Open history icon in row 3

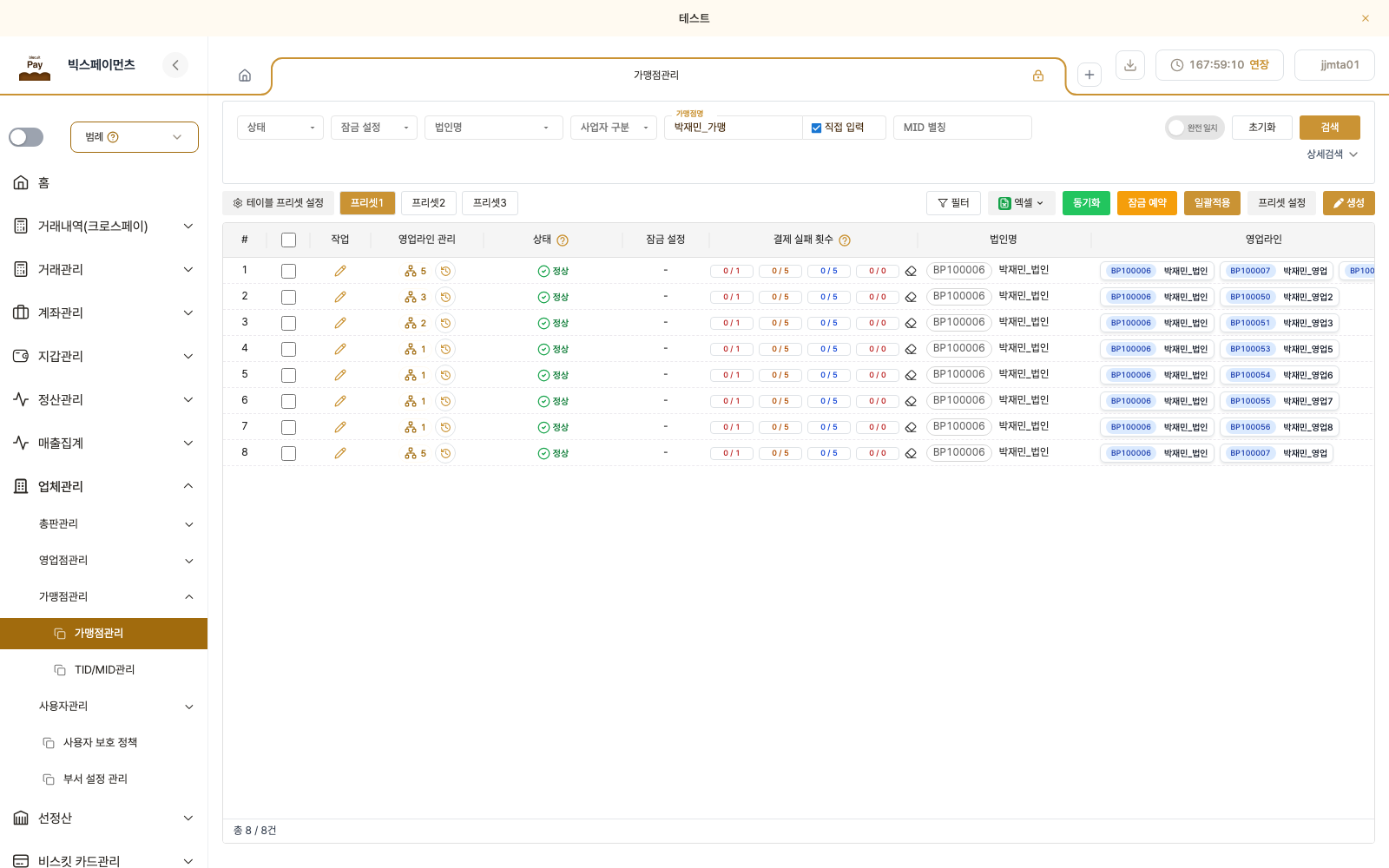coord(445,323)
